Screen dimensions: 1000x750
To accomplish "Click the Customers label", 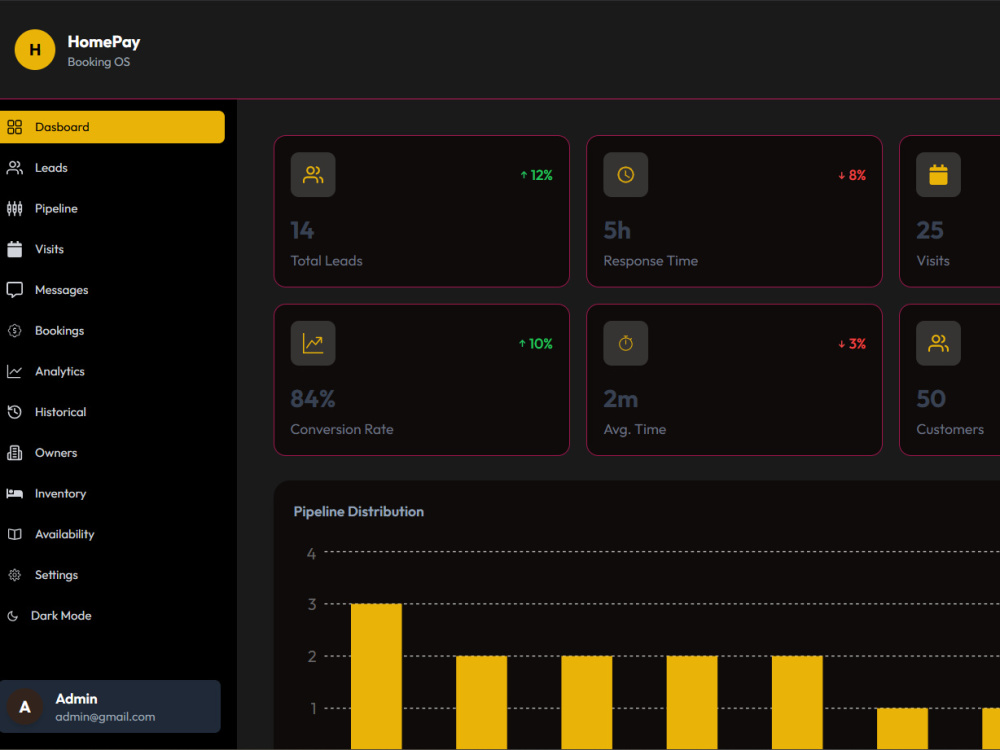I will pos(950,429).
